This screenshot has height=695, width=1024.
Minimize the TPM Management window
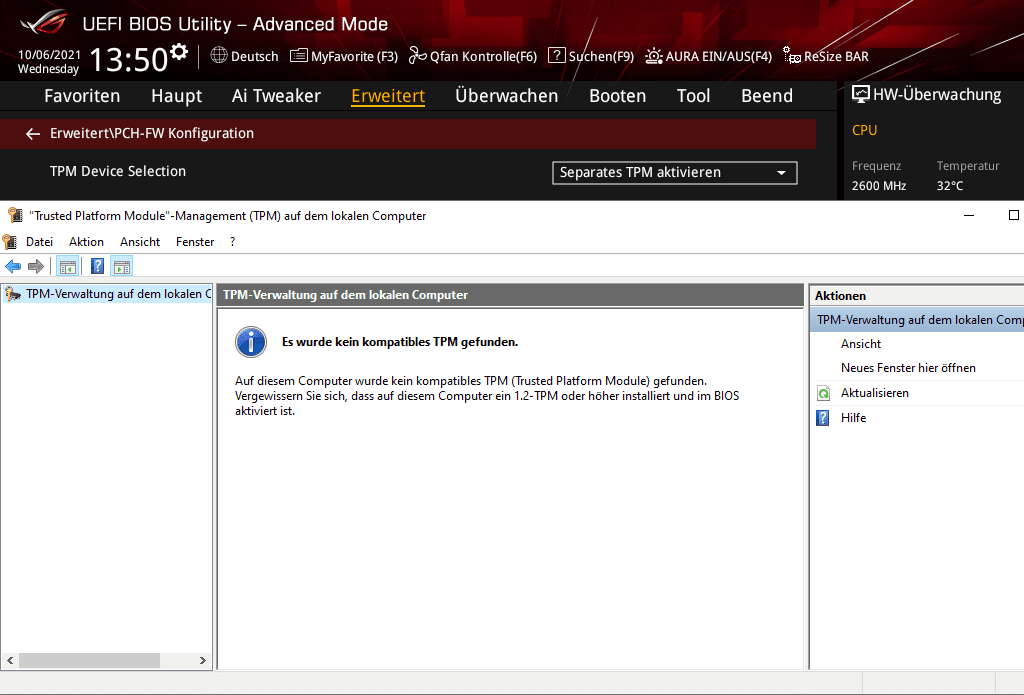click(x=969, y=215)
